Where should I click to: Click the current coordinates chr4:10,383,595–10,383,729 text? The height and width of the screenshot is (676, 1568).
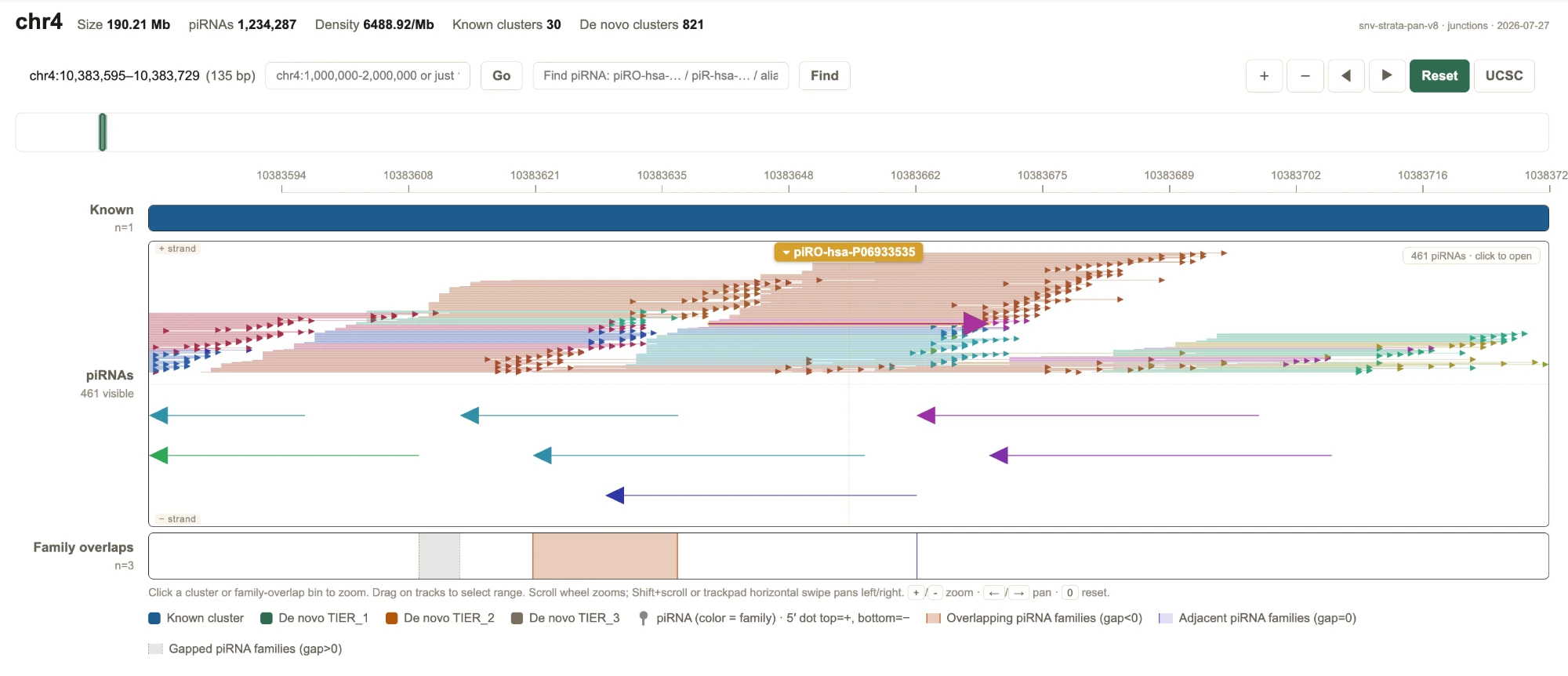114,76
